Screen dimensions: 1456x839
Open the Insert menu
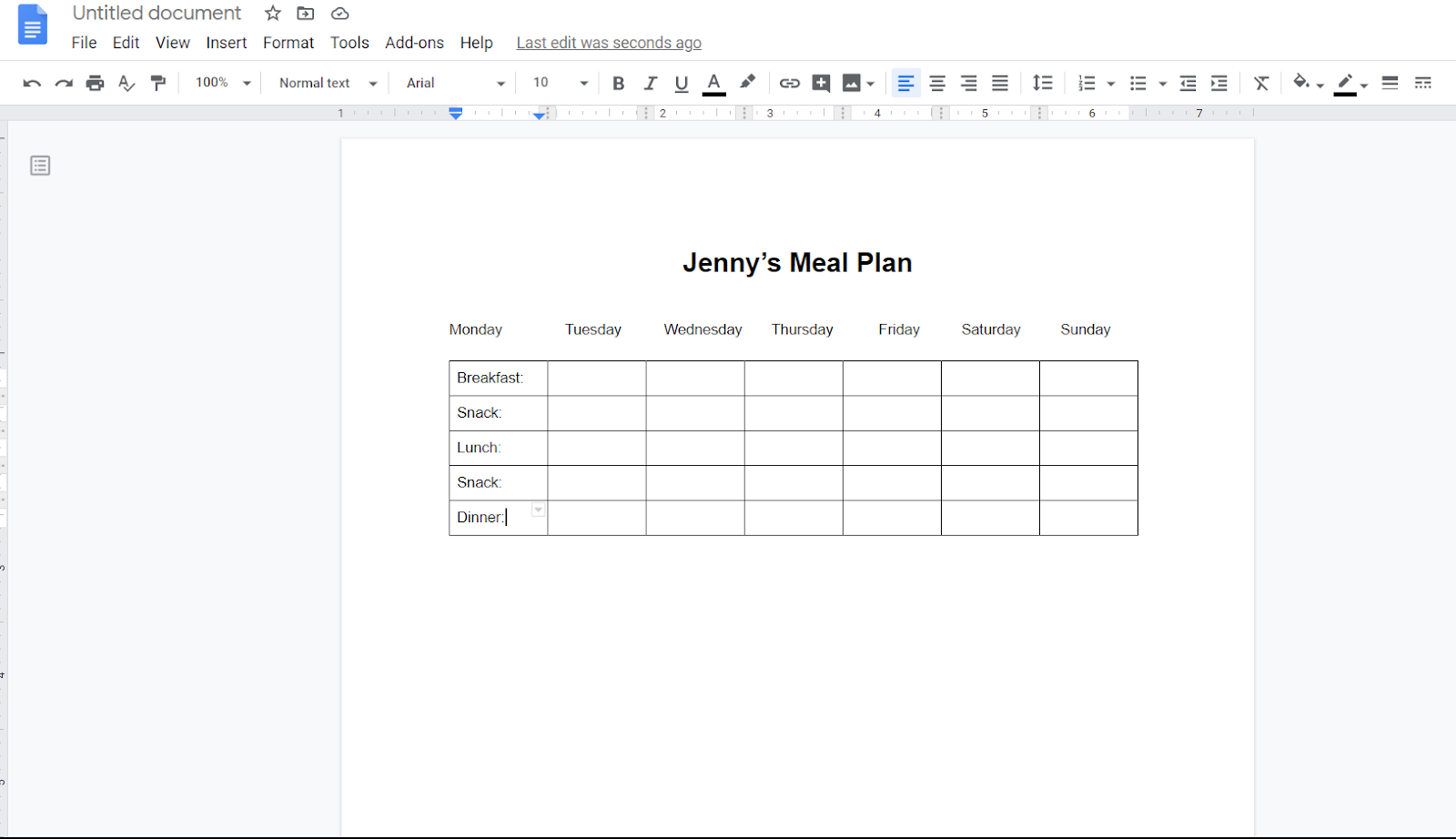(x=226, y=43)
